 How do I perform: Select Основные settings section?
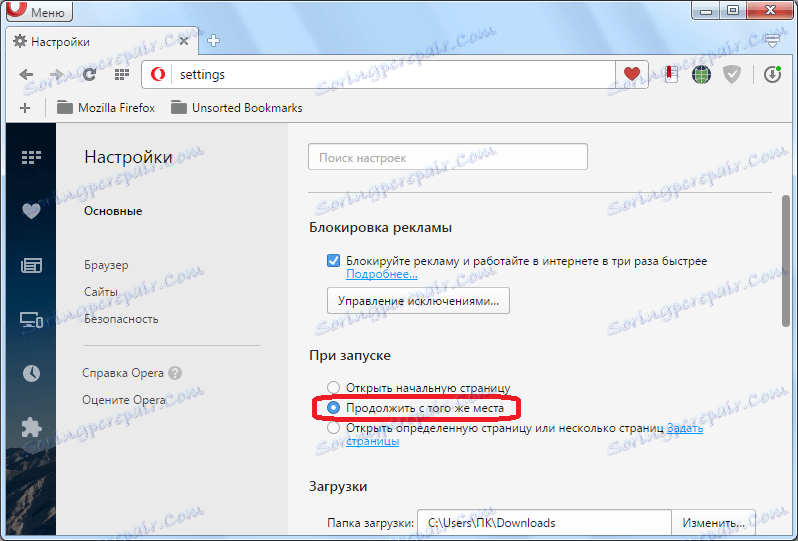point(113,211)
